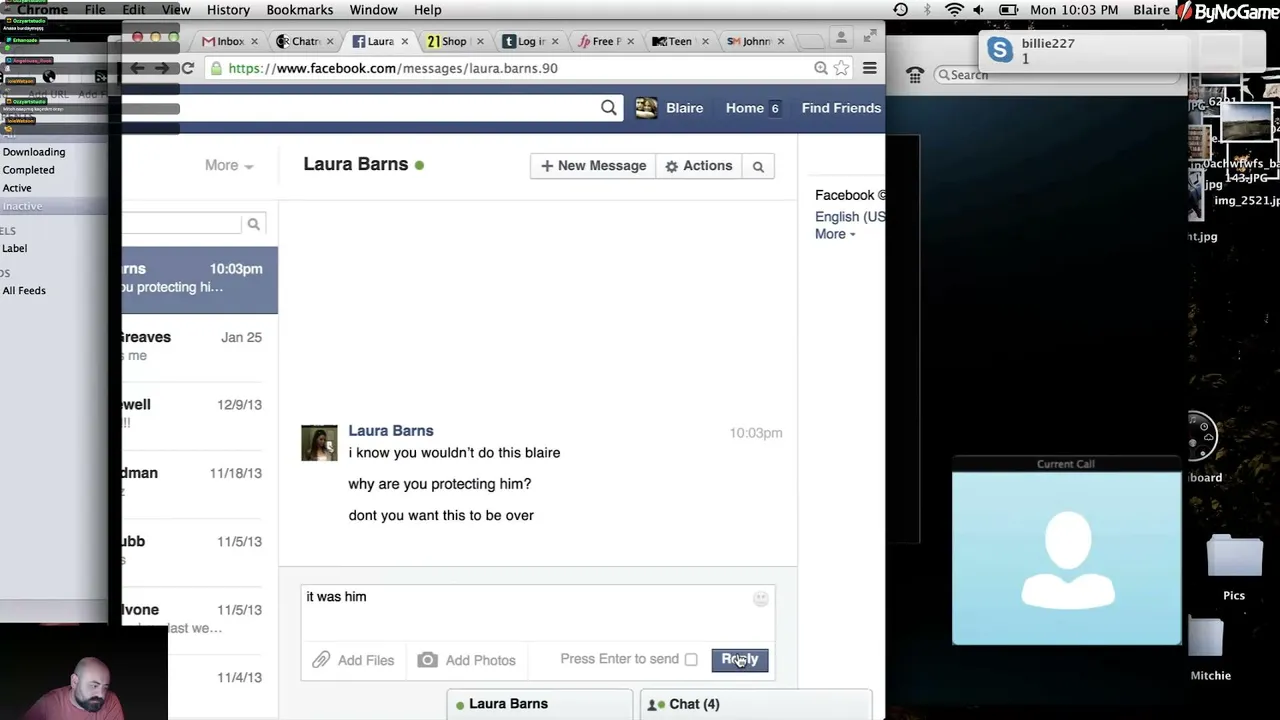Switch to the Inbox Gmail tab
The height and width of the screenshot is (720, 1280).
(230, 41)
